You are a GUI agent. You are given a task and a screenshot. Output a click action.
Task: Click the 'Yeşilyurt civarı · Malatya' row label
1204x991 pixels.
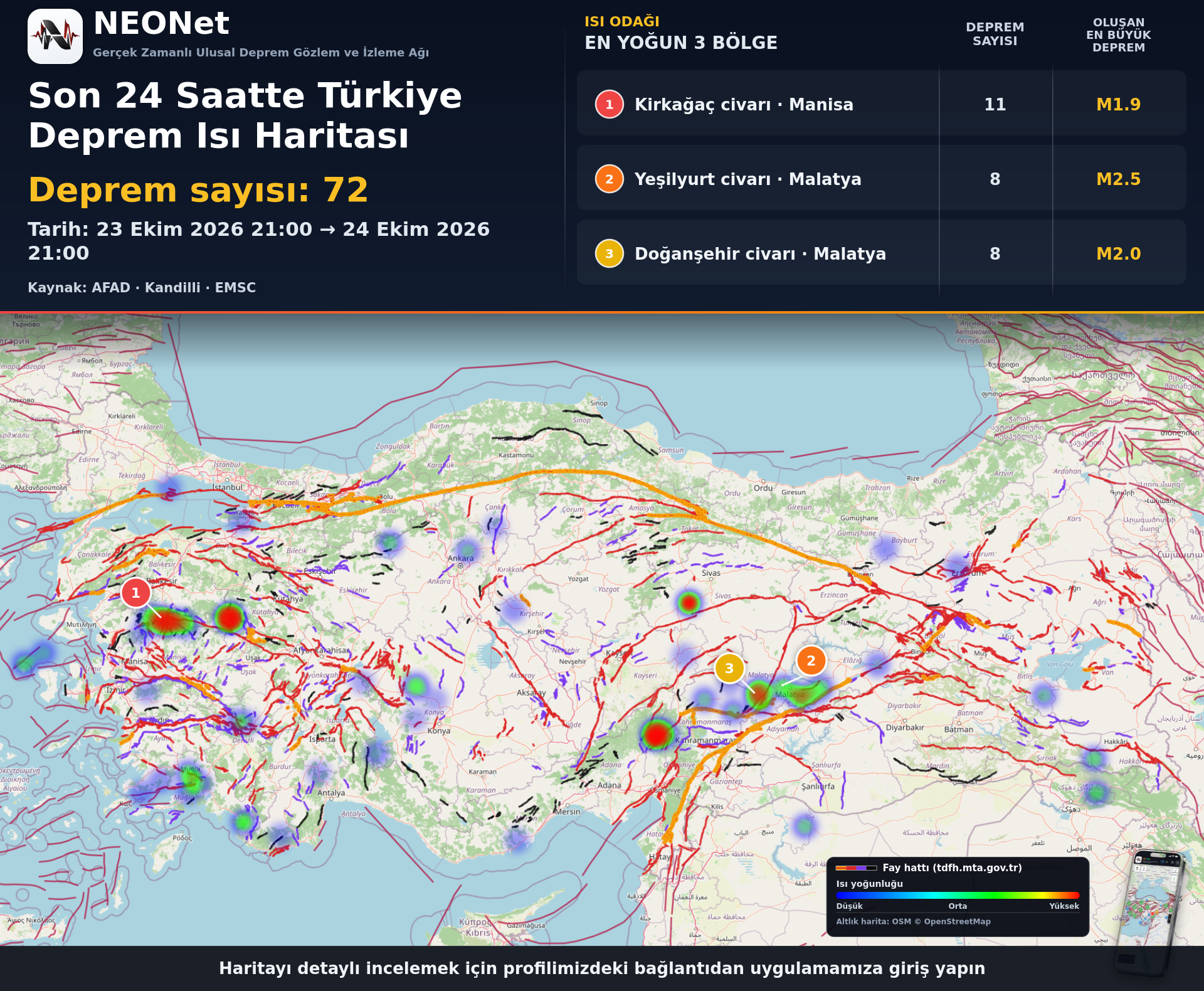(x=747, y=179)
